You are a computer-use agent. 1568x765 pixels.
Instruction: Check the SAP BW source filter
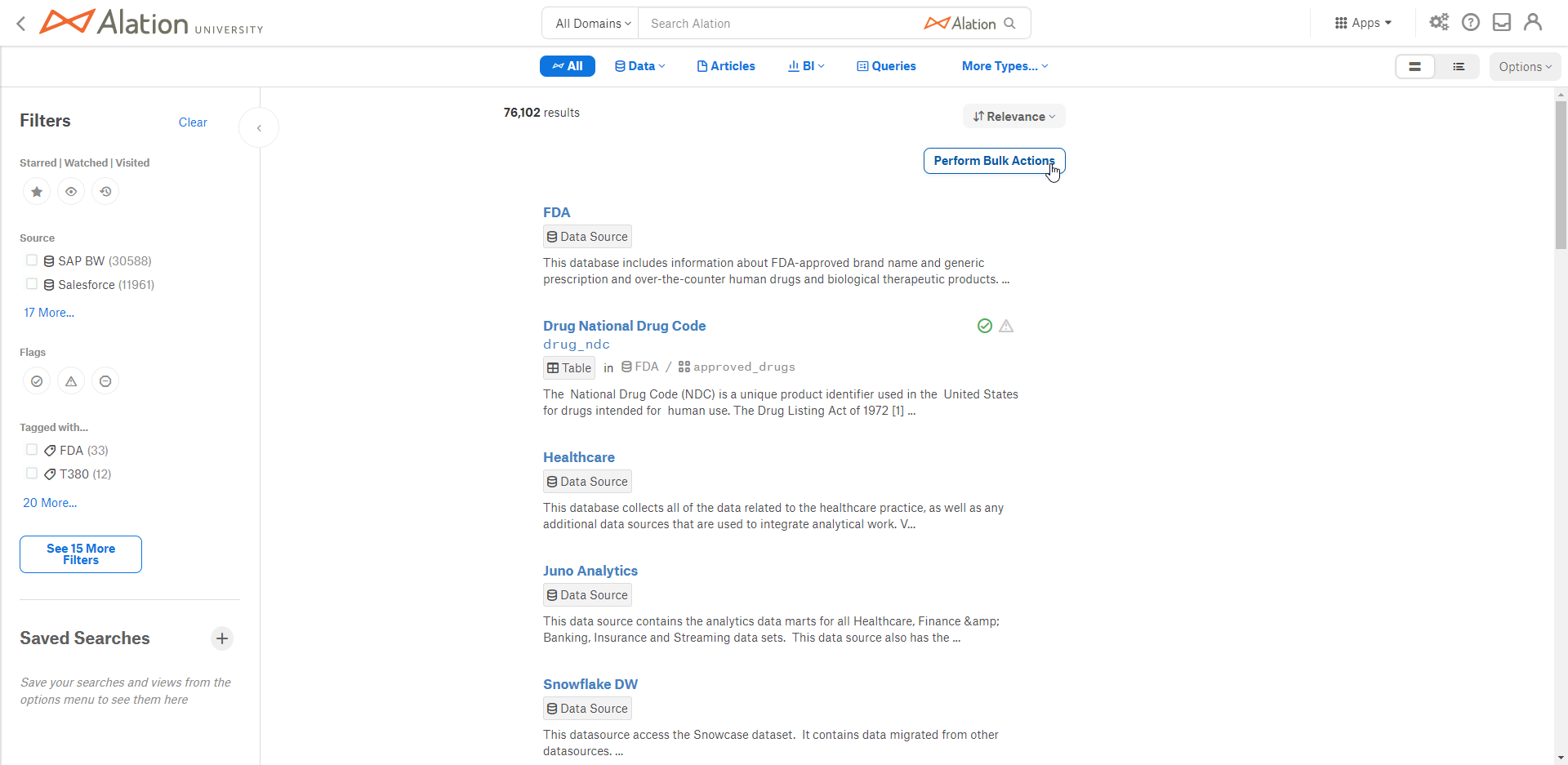click(x=32, y=260)
